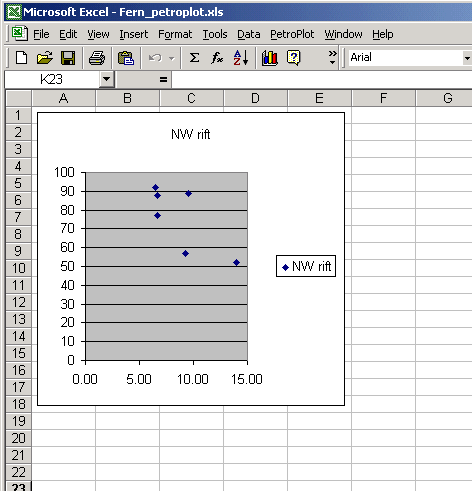Screen dimensions: 472x491
Task: Open the Arial font dropdown
Action: click(467, 58)
